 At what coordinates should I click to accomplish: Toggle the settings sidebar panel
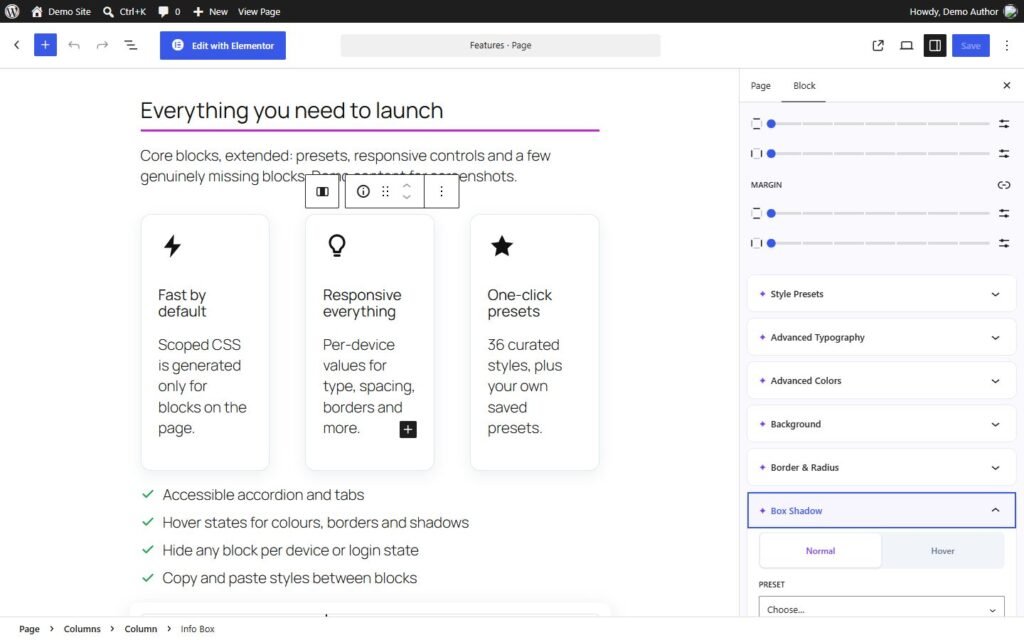935,45
